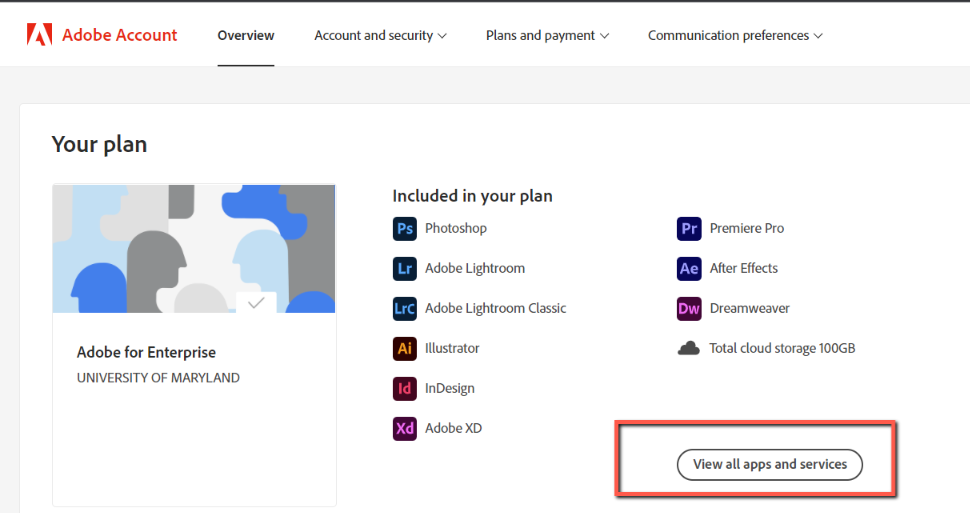Image resolution: width=970 pixels, height=513 pixels.
Task: Click the Illustrator Ai icon
Action: coord(405,348)
